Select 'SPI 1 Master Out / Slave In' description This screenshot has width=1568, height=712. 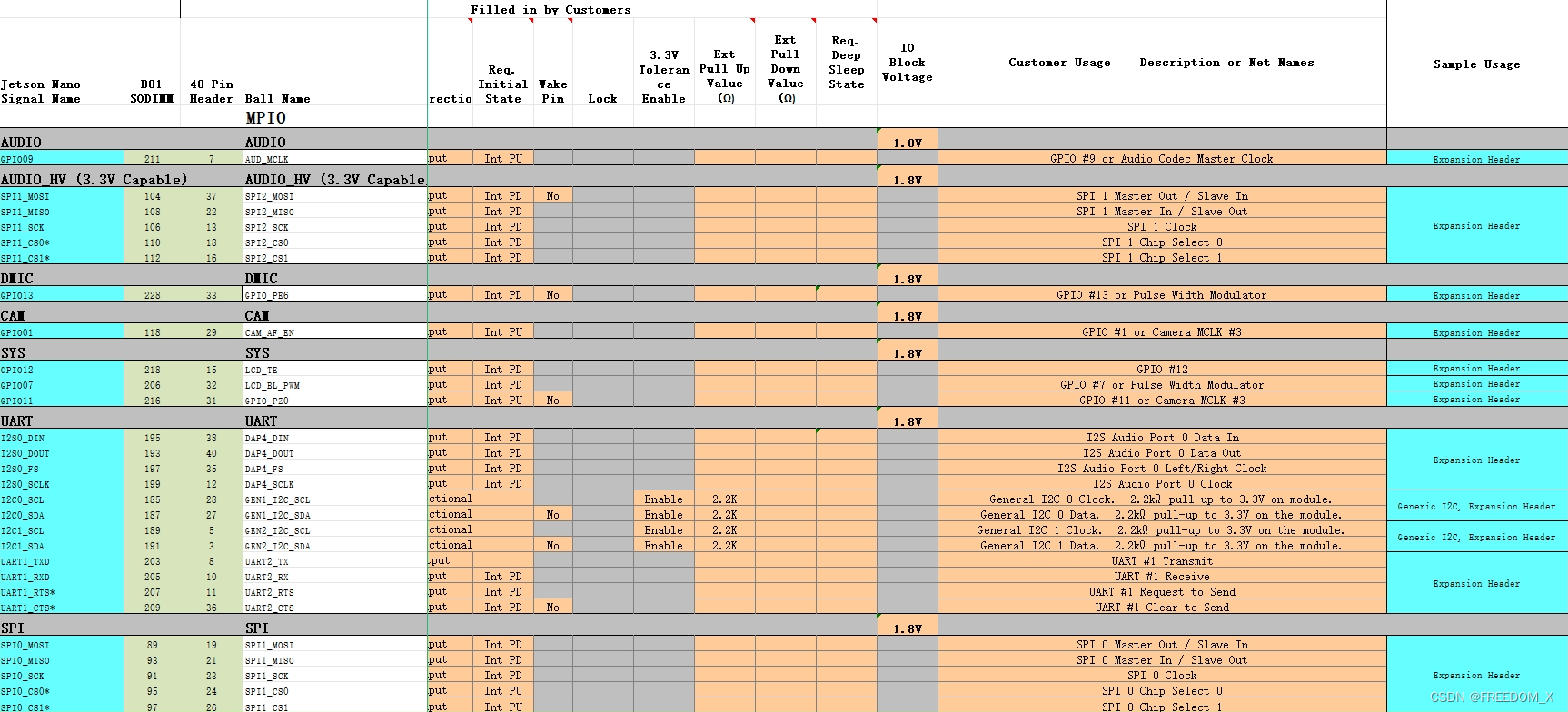click(x=1162, y=195)
